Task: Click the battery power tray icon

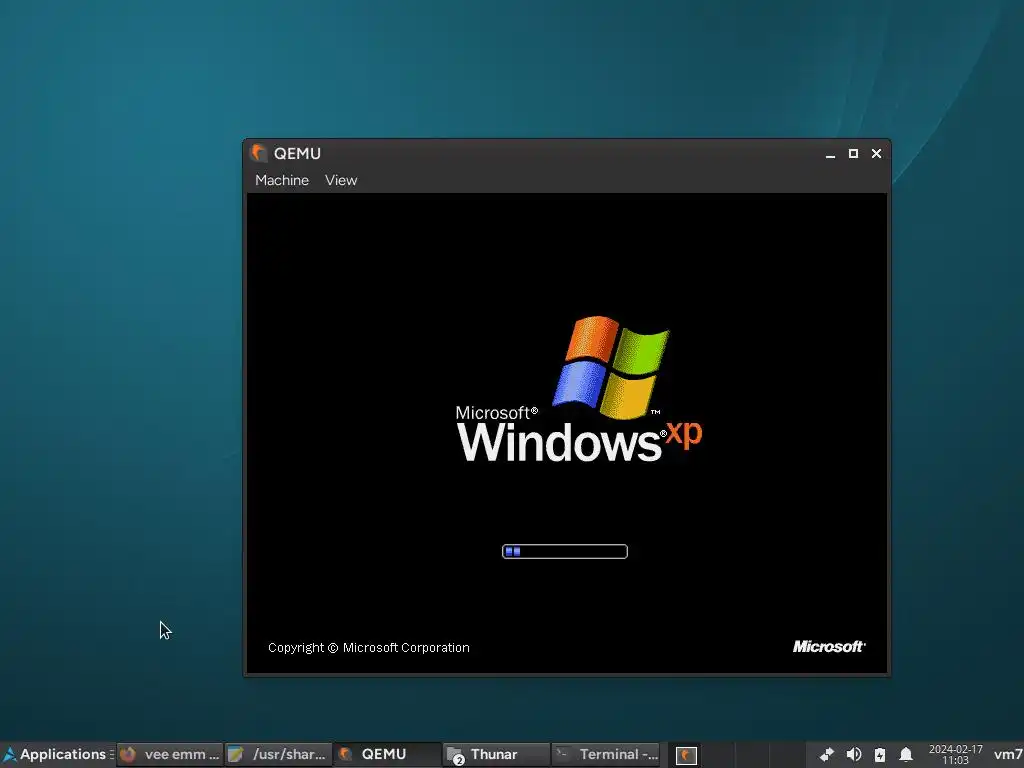Action: (x=880, y=755)
